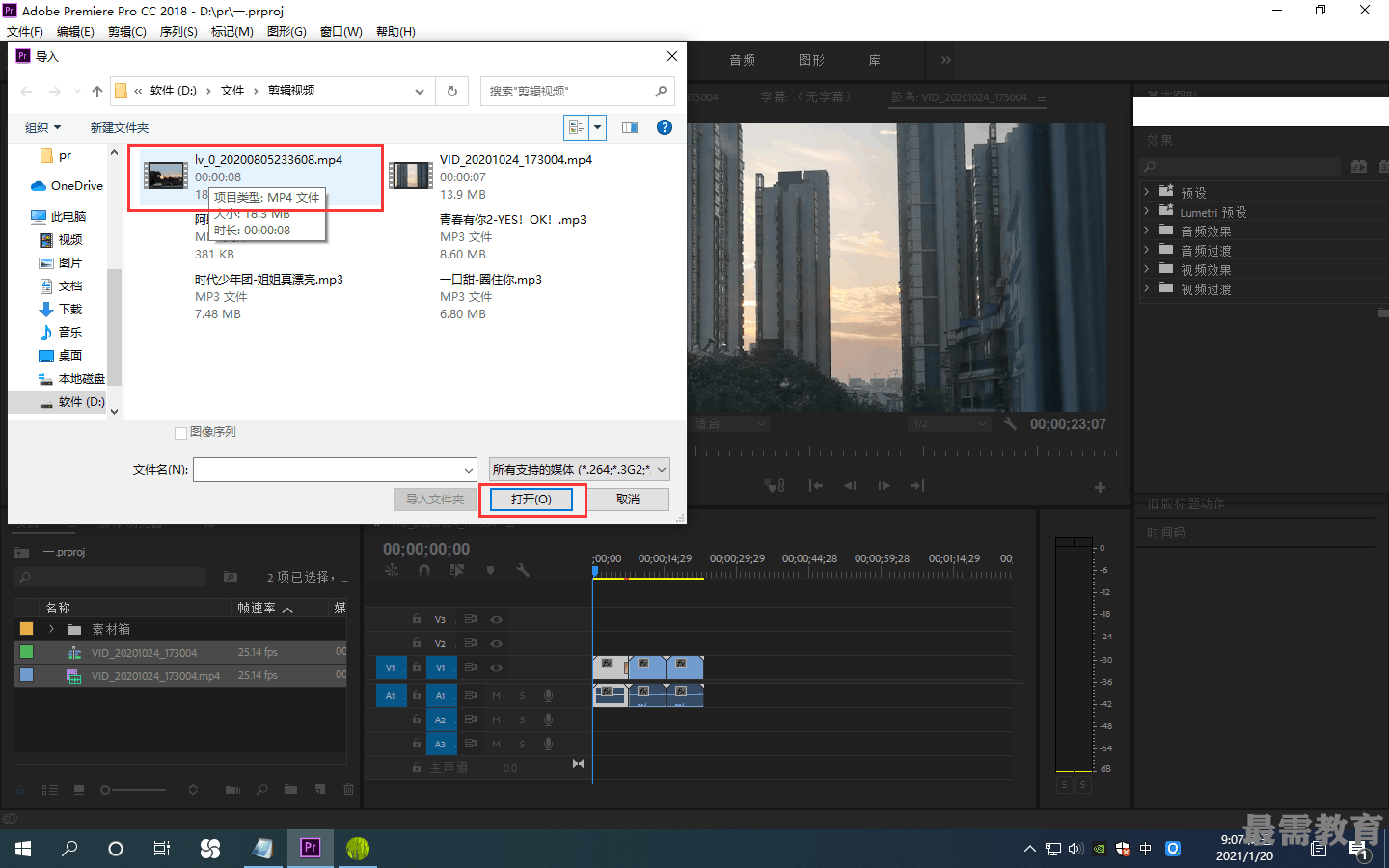Click the orange label swatch of 素材箱
Viewport: 1389px width, 868px height.
click(x=26, y=629)
